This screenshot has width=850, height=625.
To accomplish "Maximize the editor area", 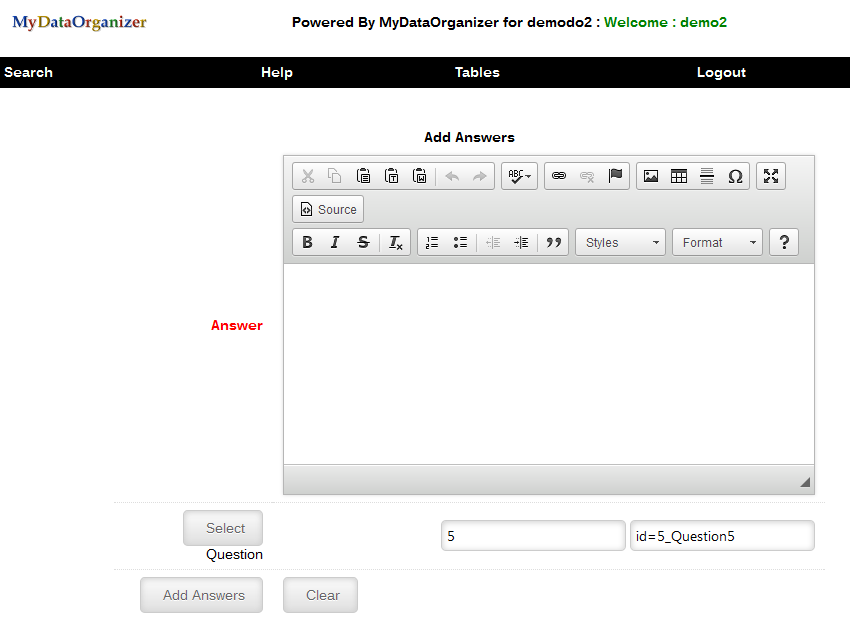I will point(771,176).
